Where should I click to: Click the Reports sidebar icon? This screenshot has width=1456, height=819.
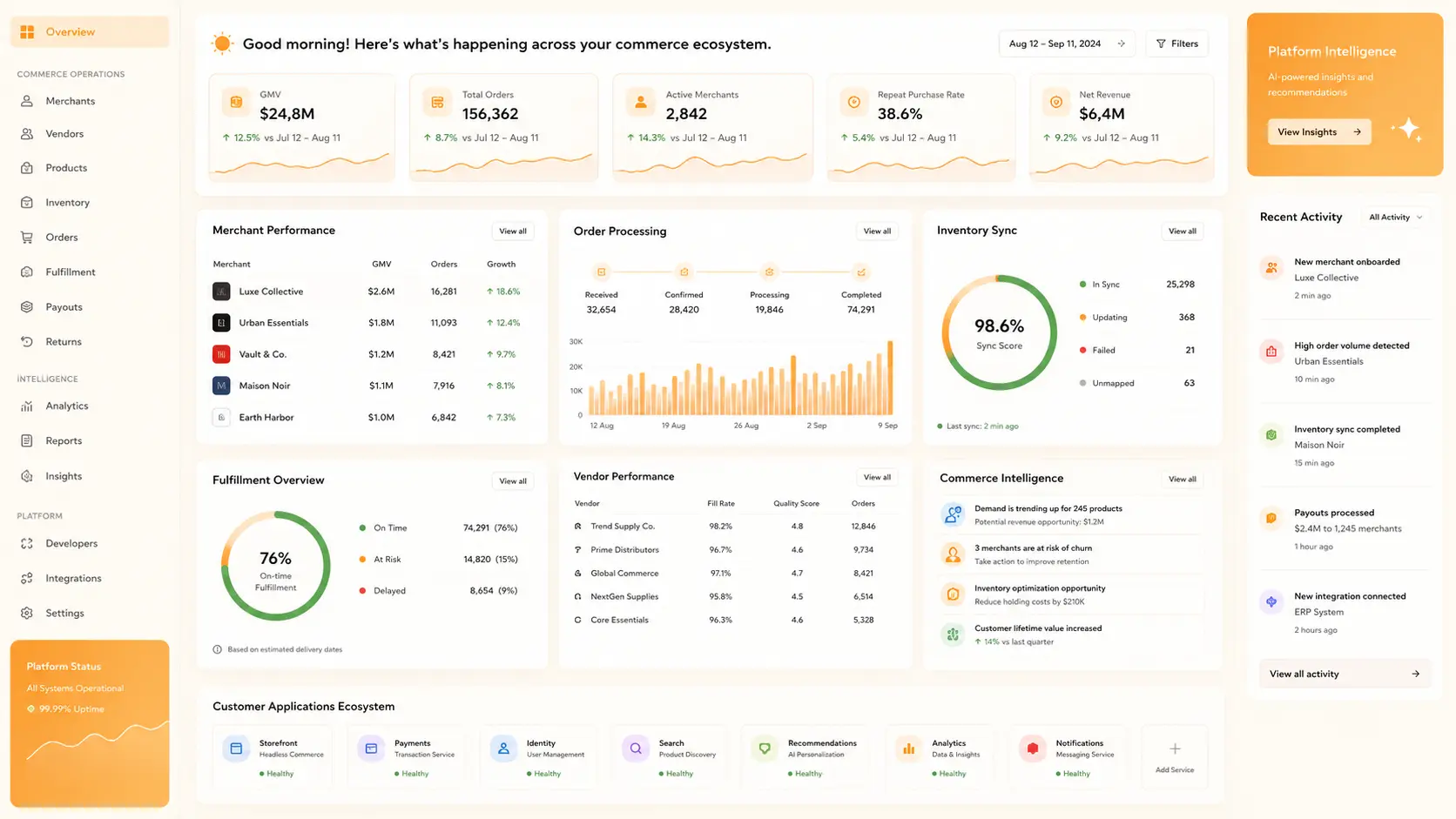point(27,441)
